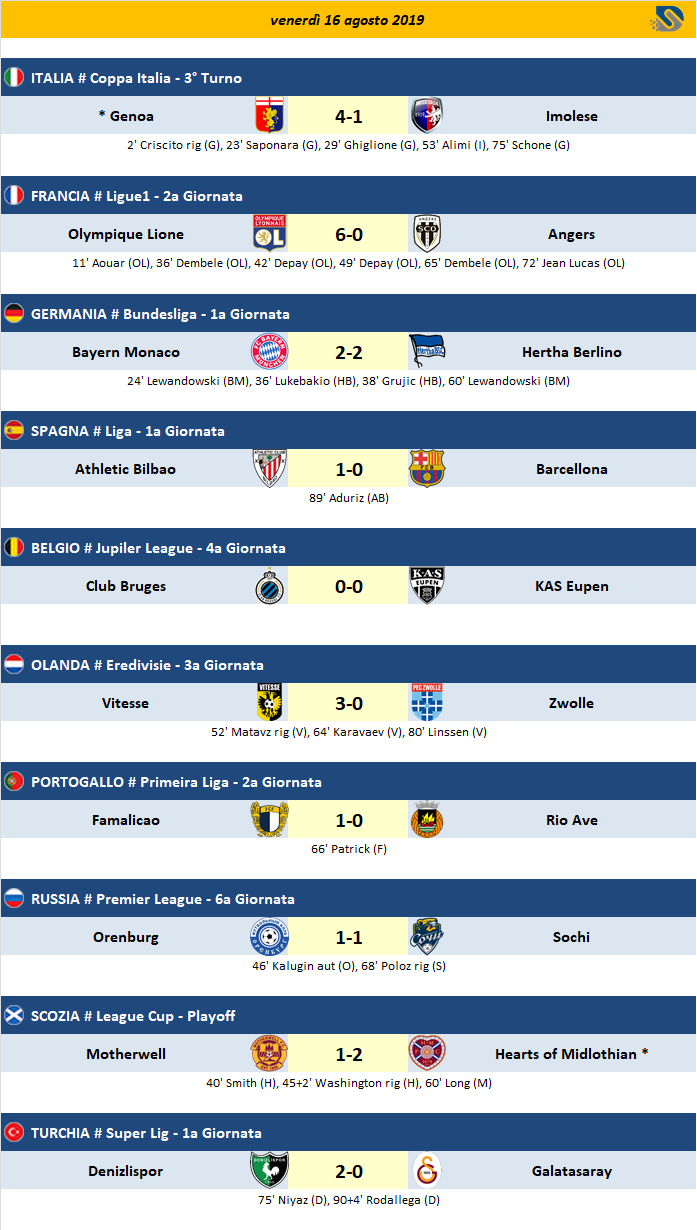Viewport: 697px width, 1230px height.
Task: Click the Scotland flag icon
Action: (x=14, y=1016)
